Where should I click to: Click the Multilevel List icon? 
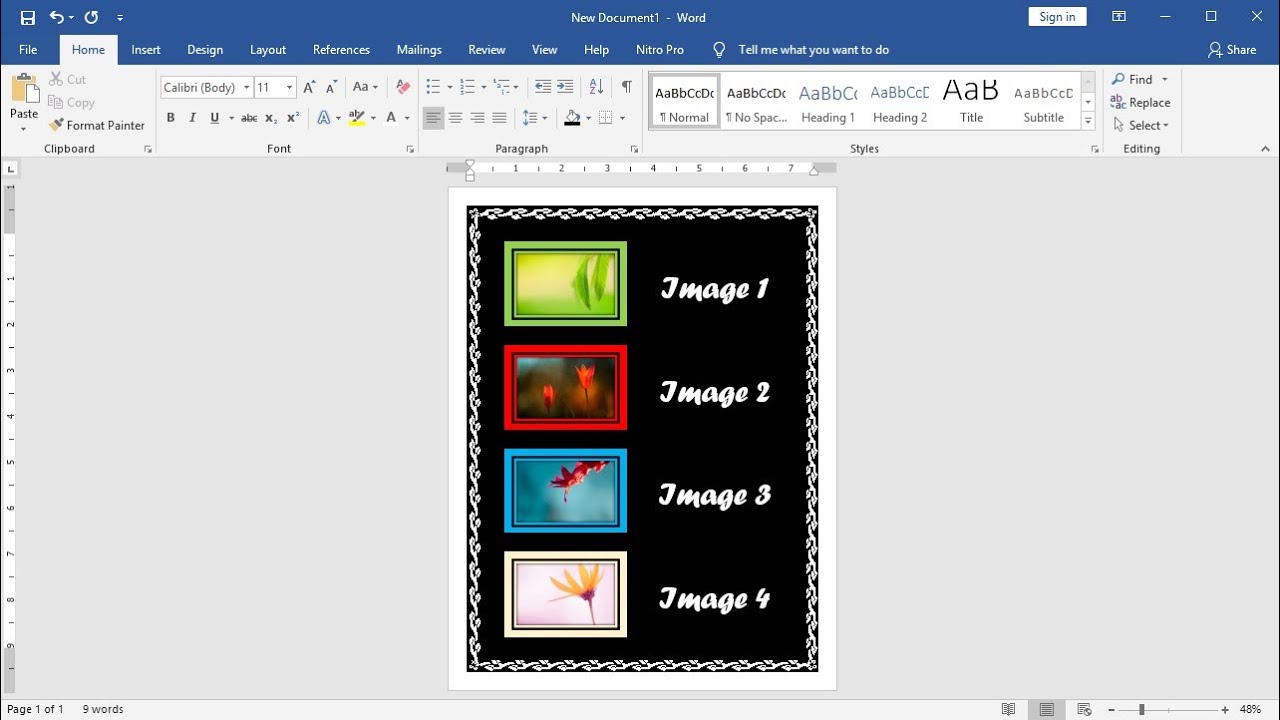(502, 87)
